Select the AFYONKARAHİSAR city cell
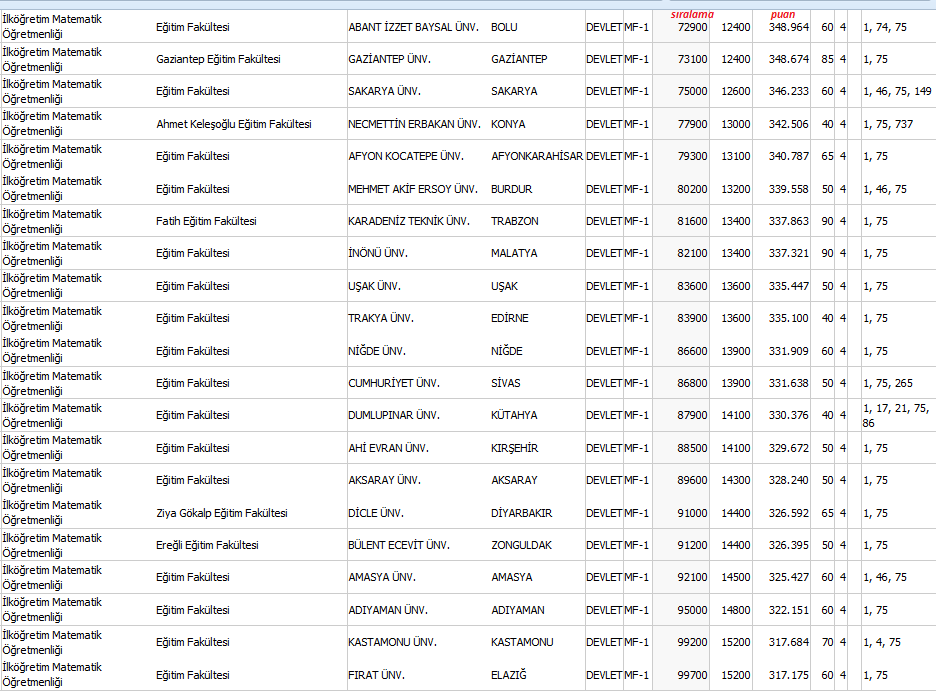The width and height of the screenshot is (936, 691). (x=537, y=156)
